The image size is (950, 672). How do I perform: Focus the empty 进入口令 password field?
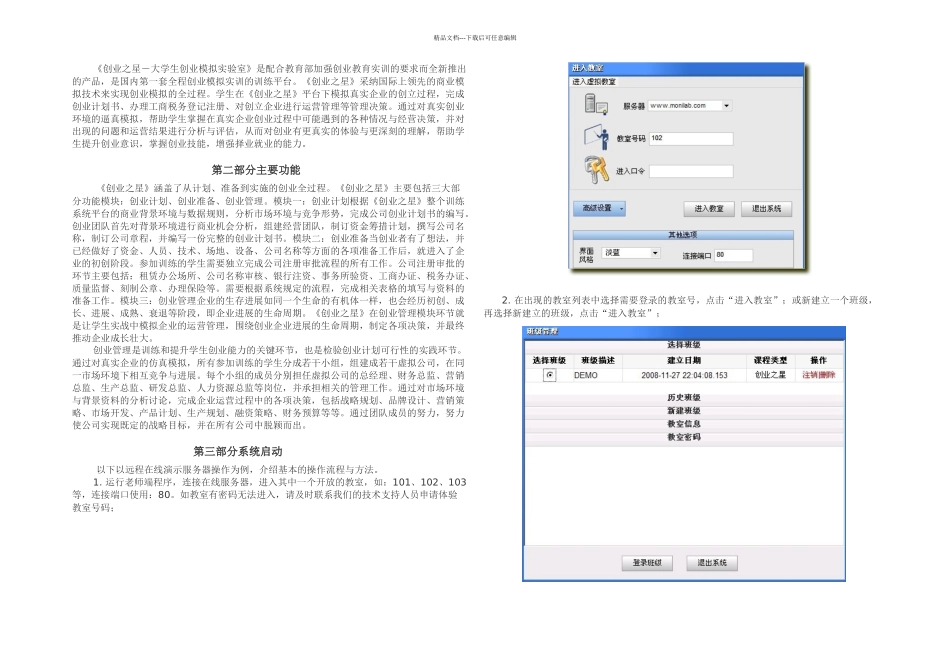click(691, 171)
